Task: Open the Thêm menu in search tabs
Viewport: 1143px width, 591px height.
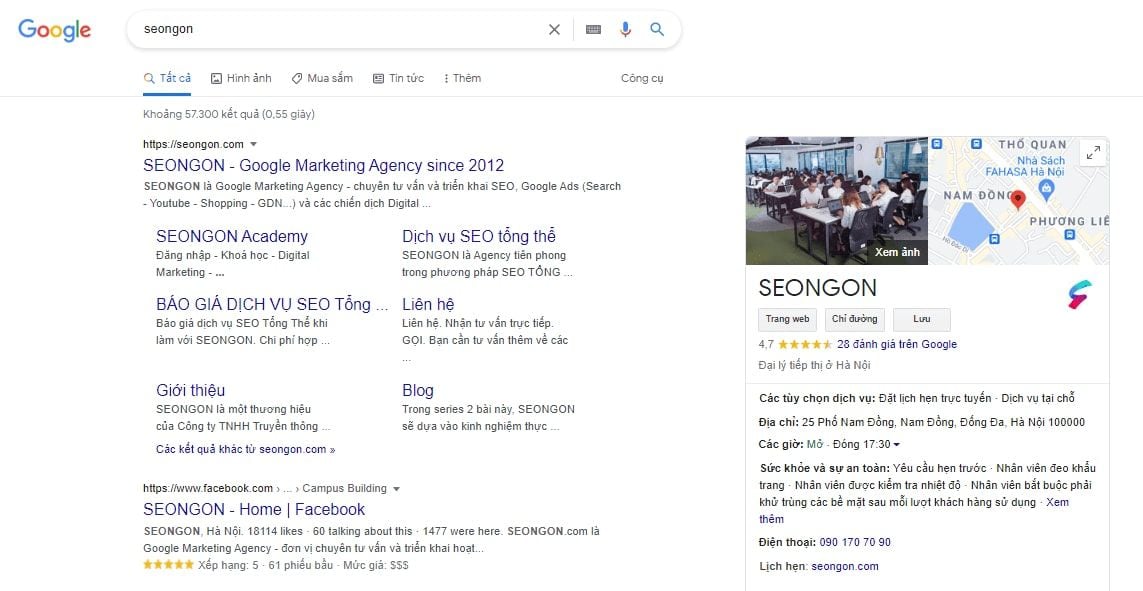Action: point(462,78)
